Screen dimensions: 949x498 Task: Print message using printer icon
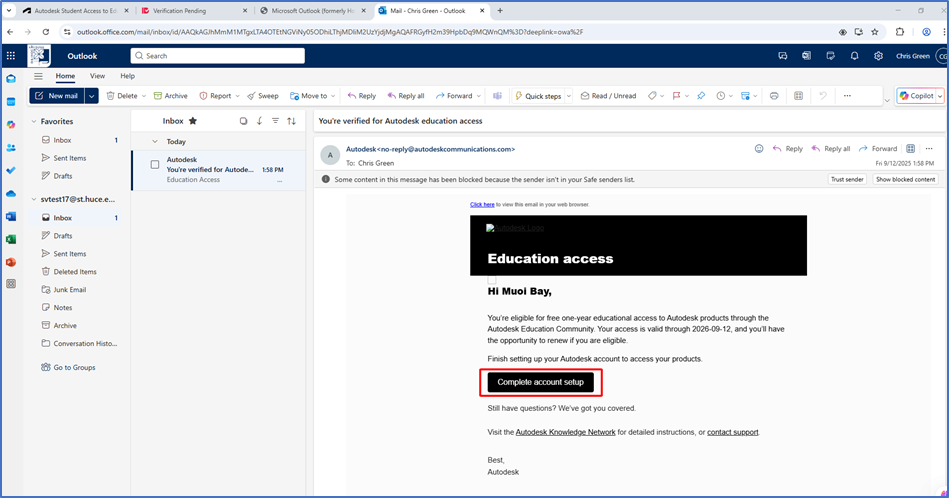point(773,96)
